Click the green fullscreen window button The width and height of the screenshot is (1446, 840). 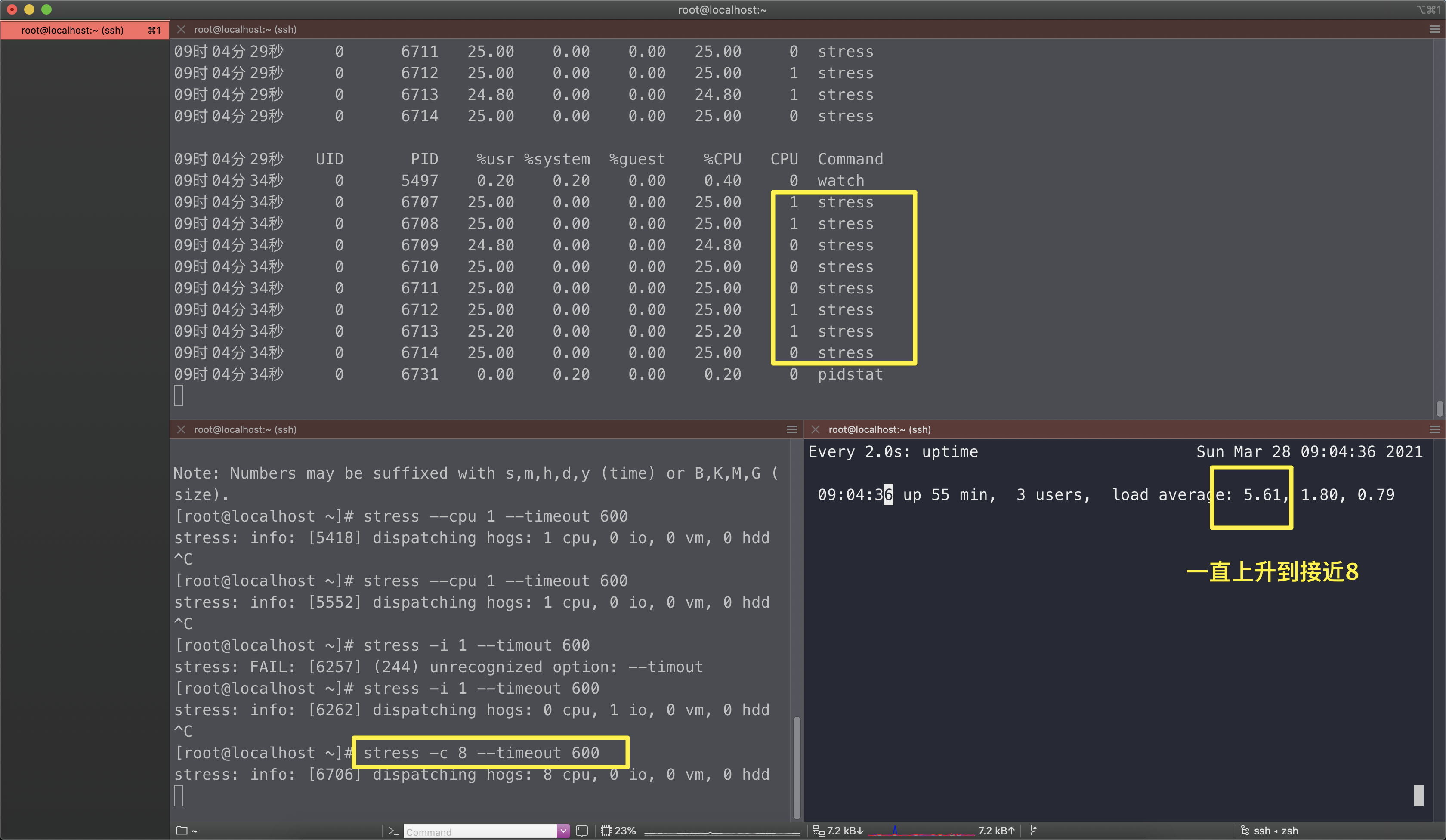[46, 9]
